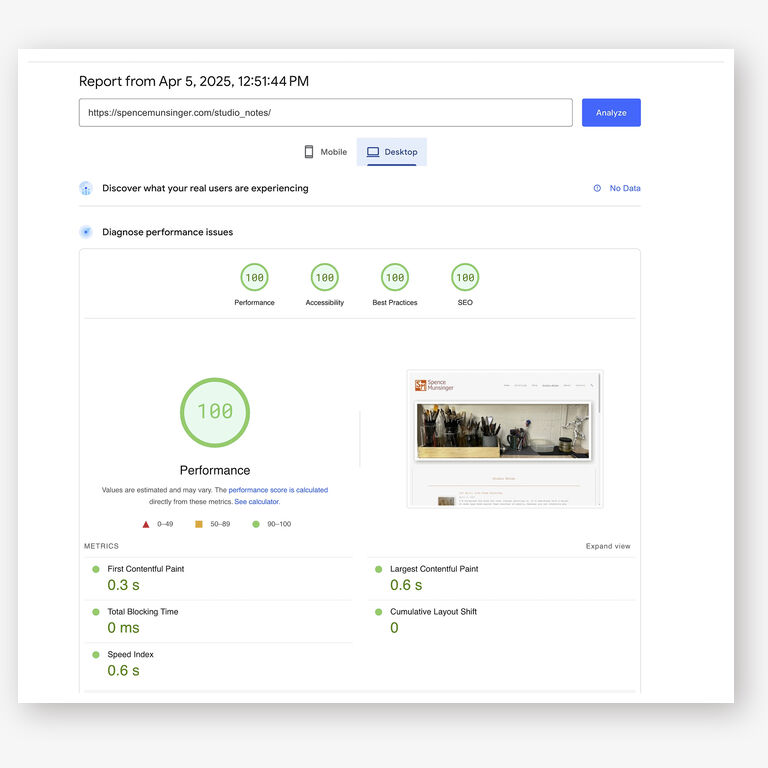Screen dimensions: 768x768
Task: Click the diagnose performance issues icon
Action: click(86, 232)
